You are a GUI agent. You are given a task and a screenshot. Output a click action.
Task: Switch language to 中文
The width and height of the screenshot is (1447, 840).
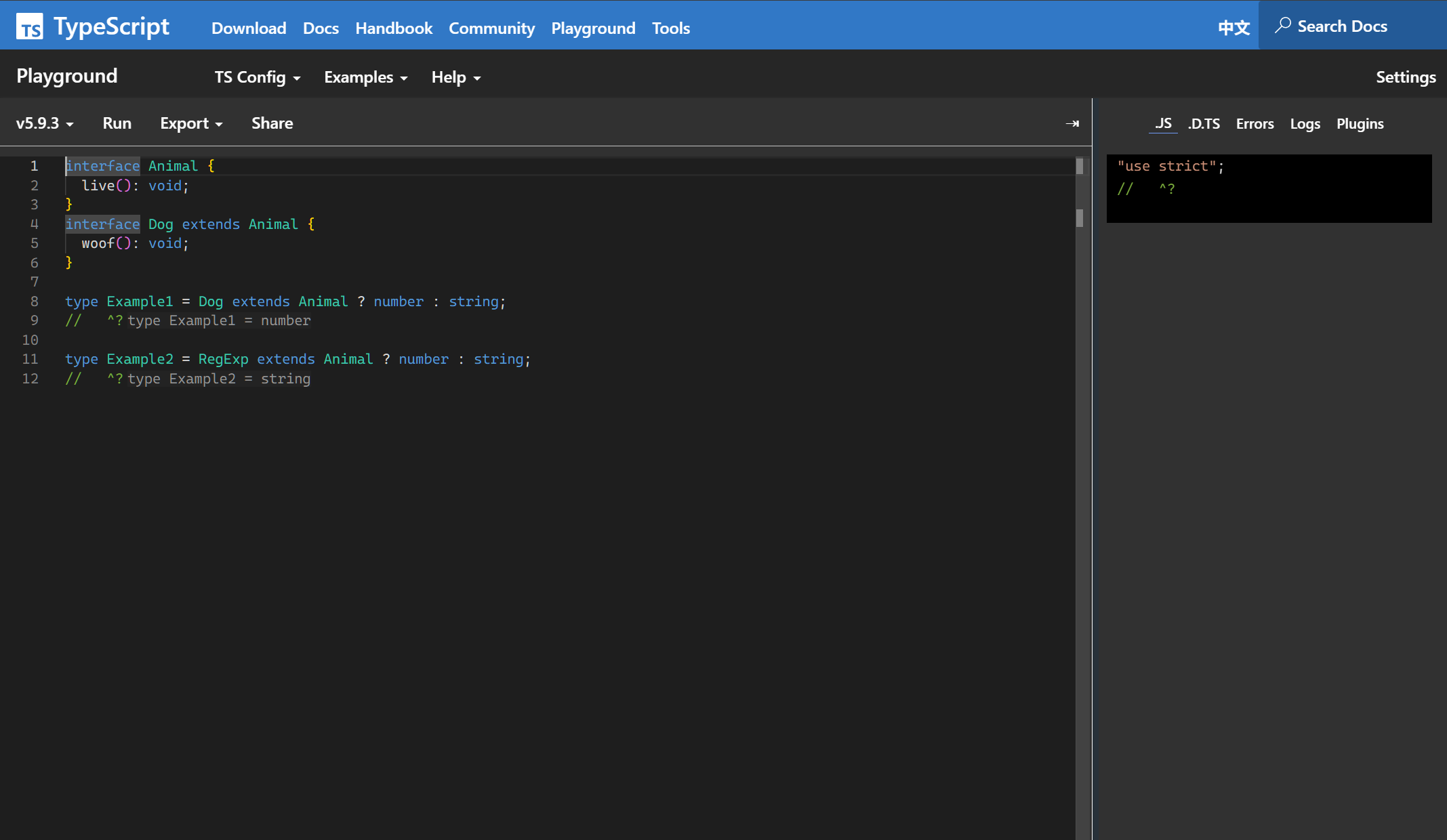(x=1234, y=28)
